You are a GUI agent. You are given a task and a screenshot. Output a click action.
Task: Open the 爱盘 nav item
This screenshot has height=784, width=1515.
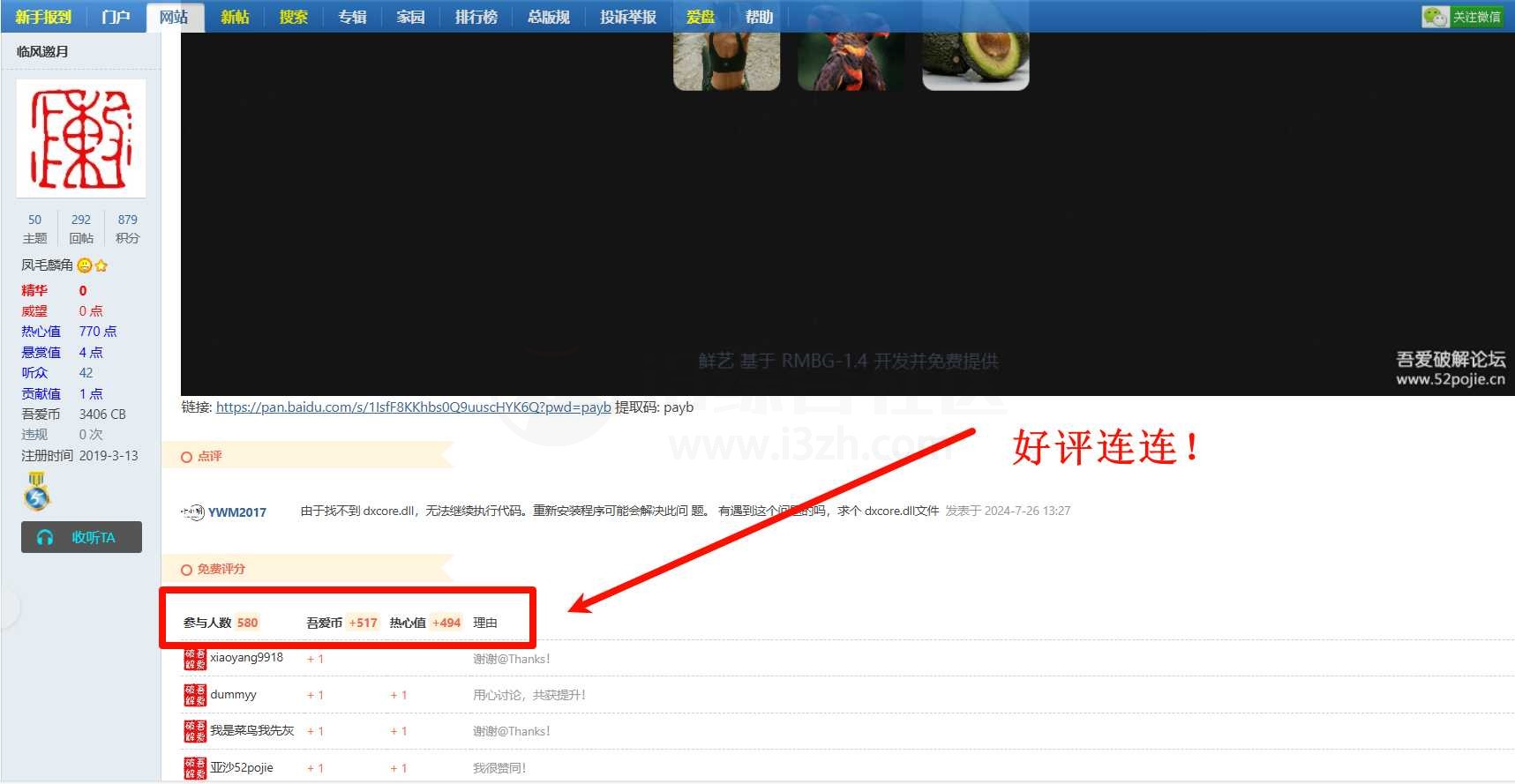coord(701,17)
